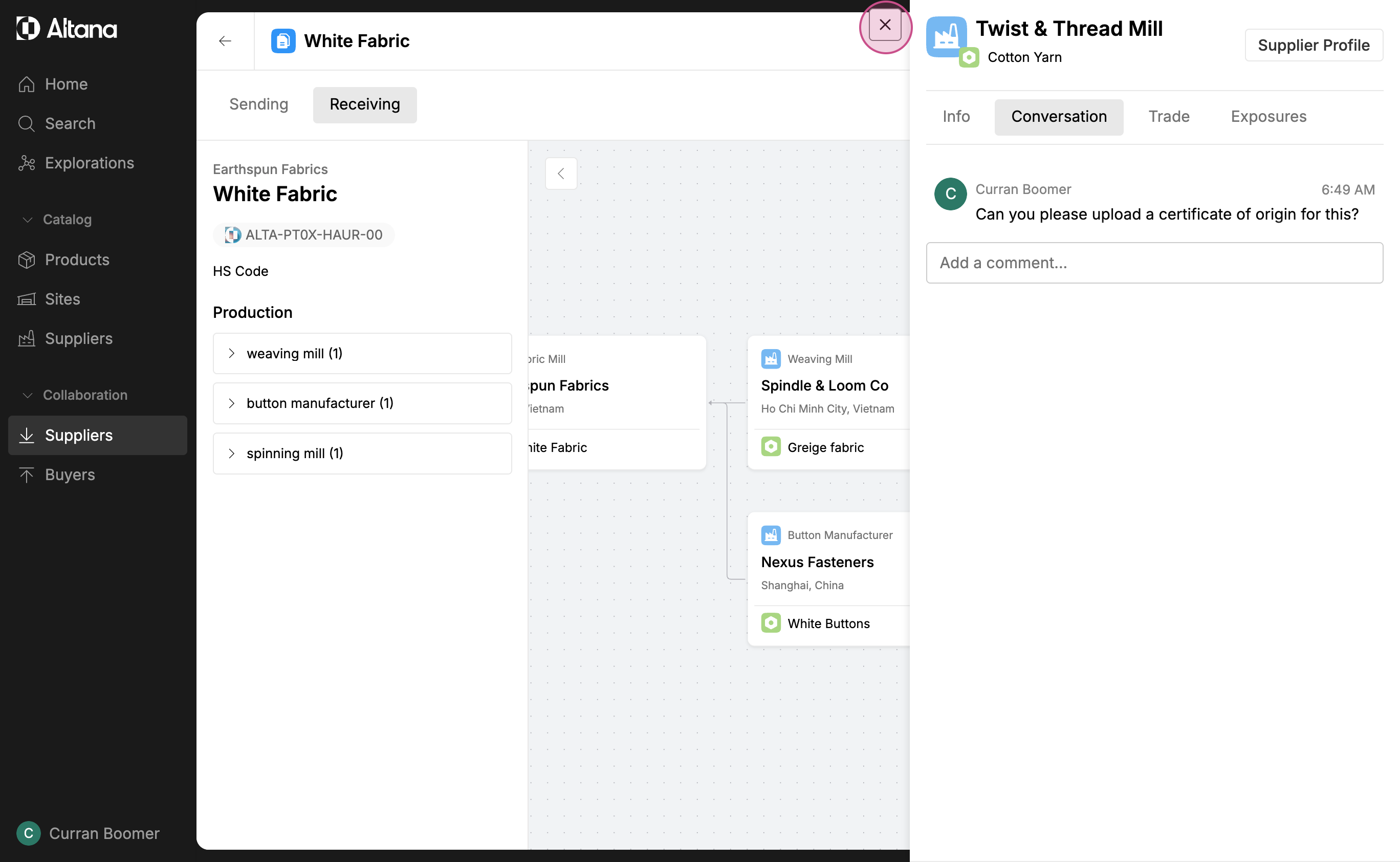Click the Weaving Mill factory icon
The image size is (1400, 862).
771,359
